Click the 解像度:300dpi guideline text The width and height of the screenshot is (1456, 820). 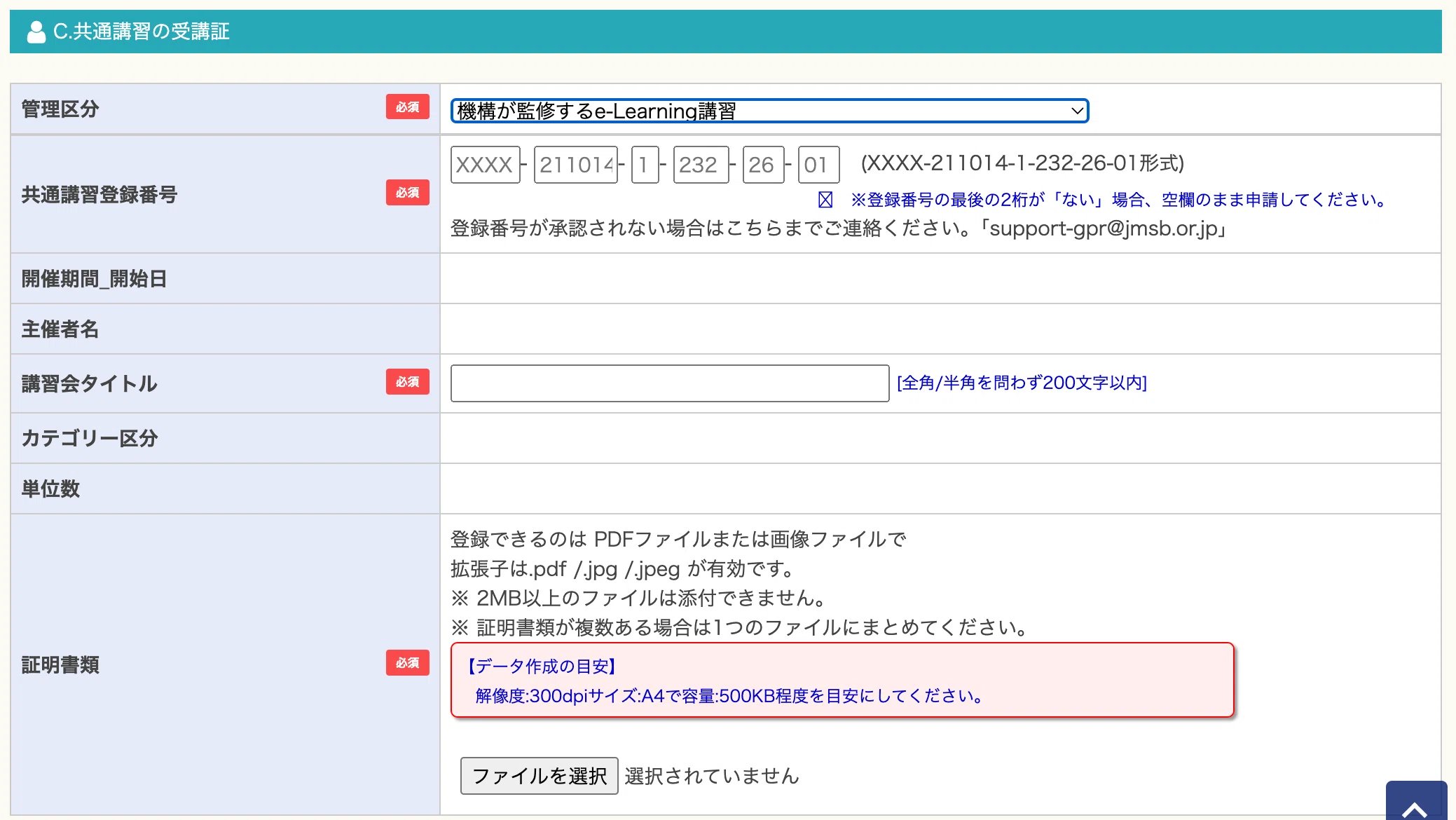point(730,696)
